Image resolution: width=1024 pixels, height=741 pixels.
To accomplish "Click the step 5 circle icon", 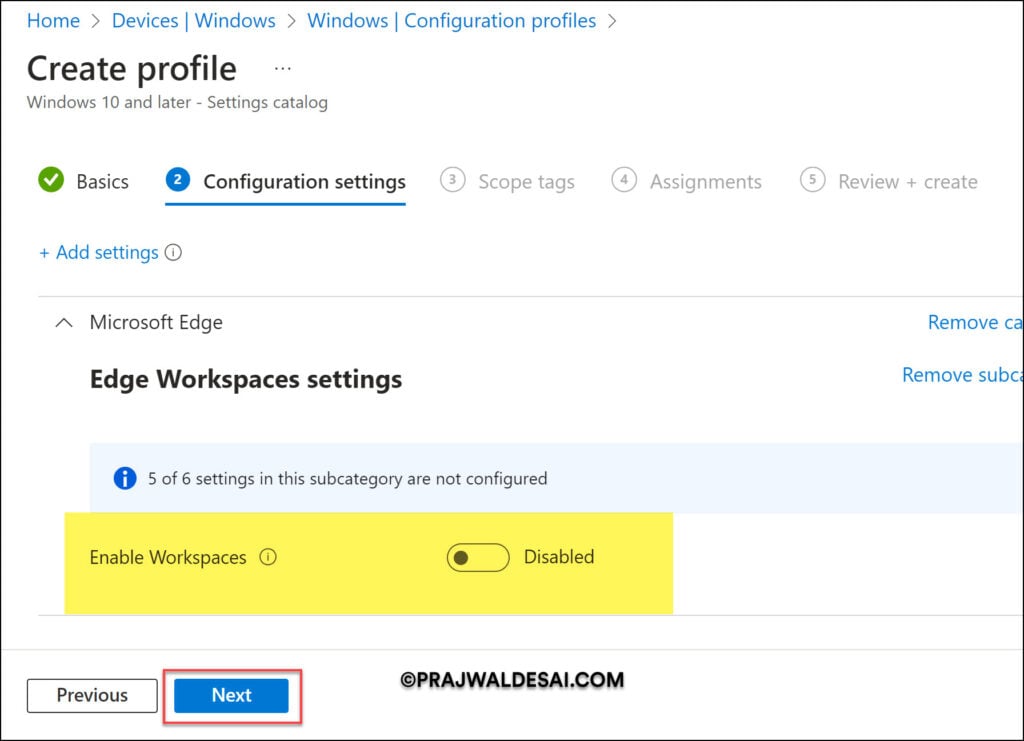I will 812,180.
